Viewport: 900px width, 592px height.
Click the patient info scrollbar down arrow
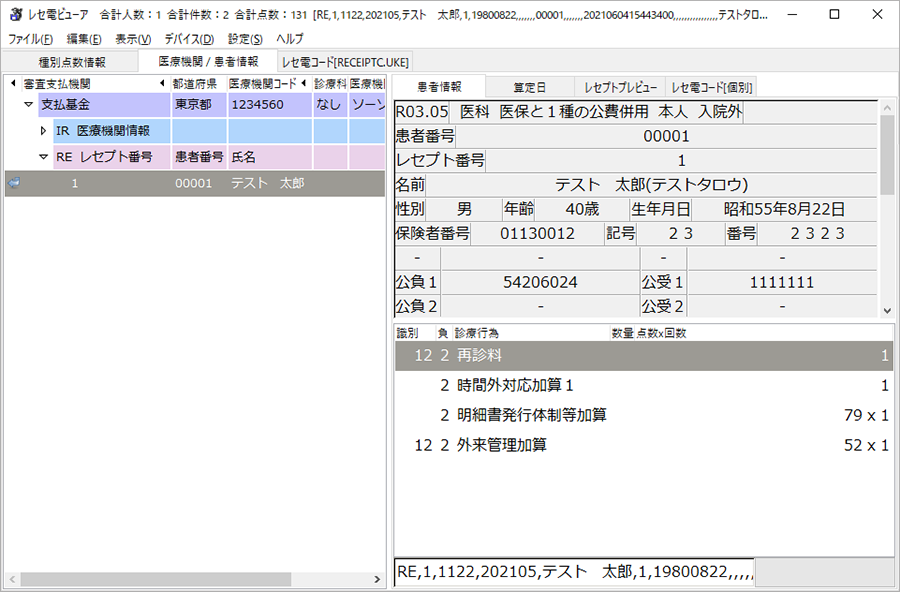point(887,310)
